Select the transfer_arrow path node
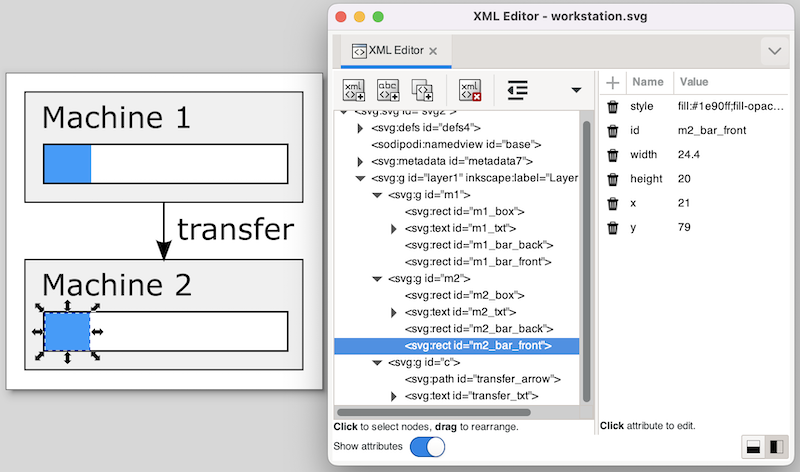Screen dimensions: 800x472 pos(482,379)
